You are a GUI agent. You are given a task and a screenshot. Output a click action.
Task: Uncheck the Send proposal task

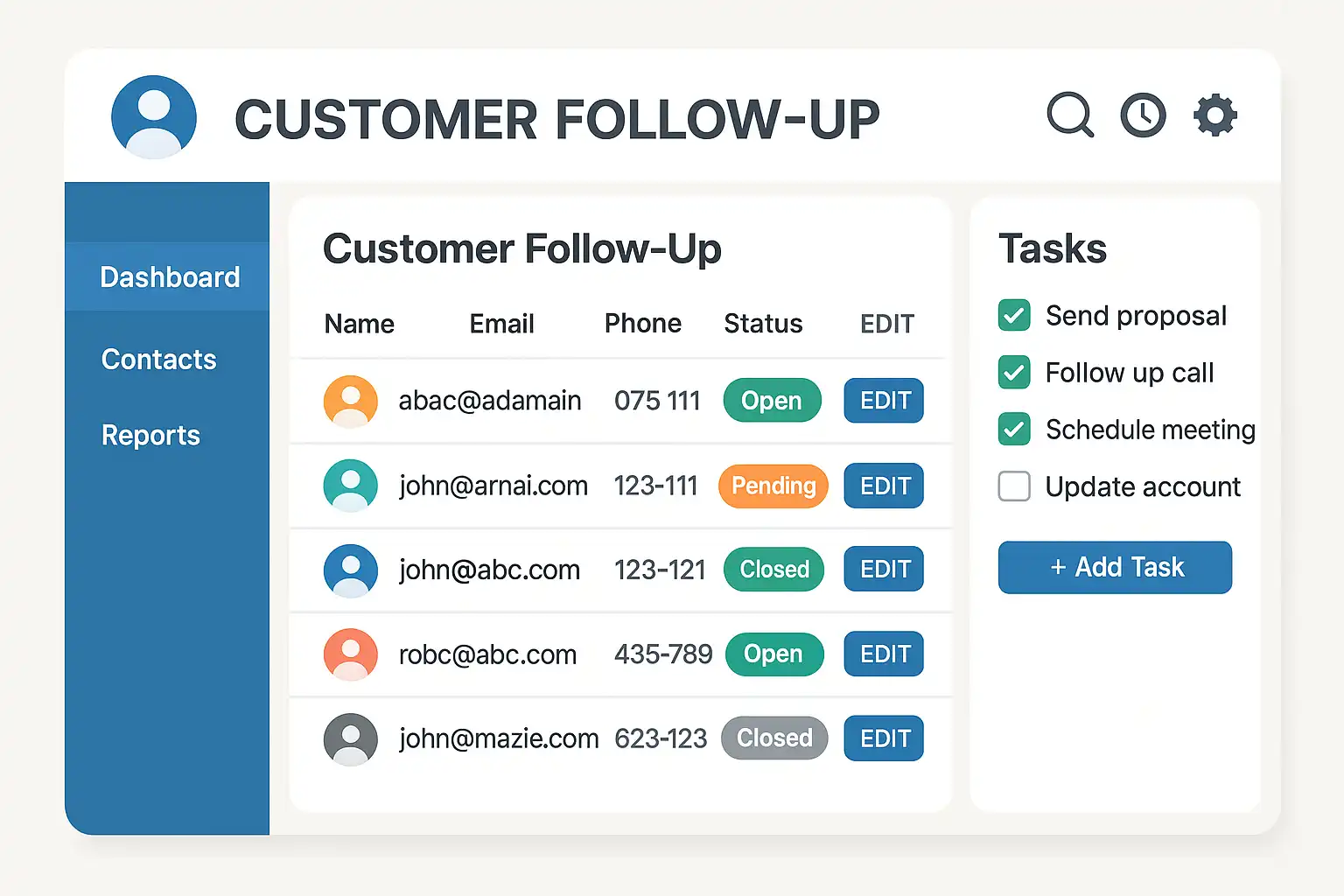click(1014, 315)
